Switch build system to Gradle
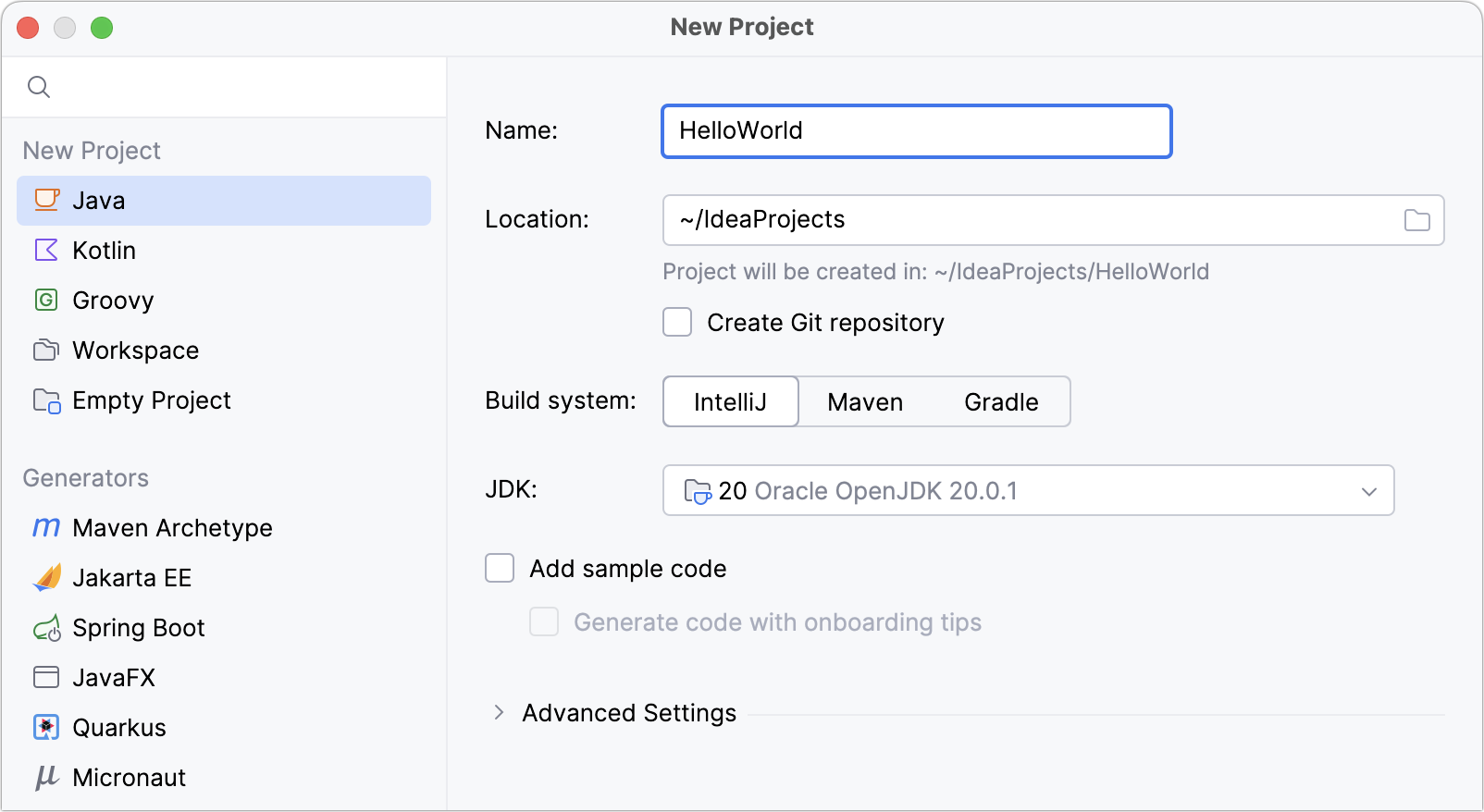 tap(1001, 401)
